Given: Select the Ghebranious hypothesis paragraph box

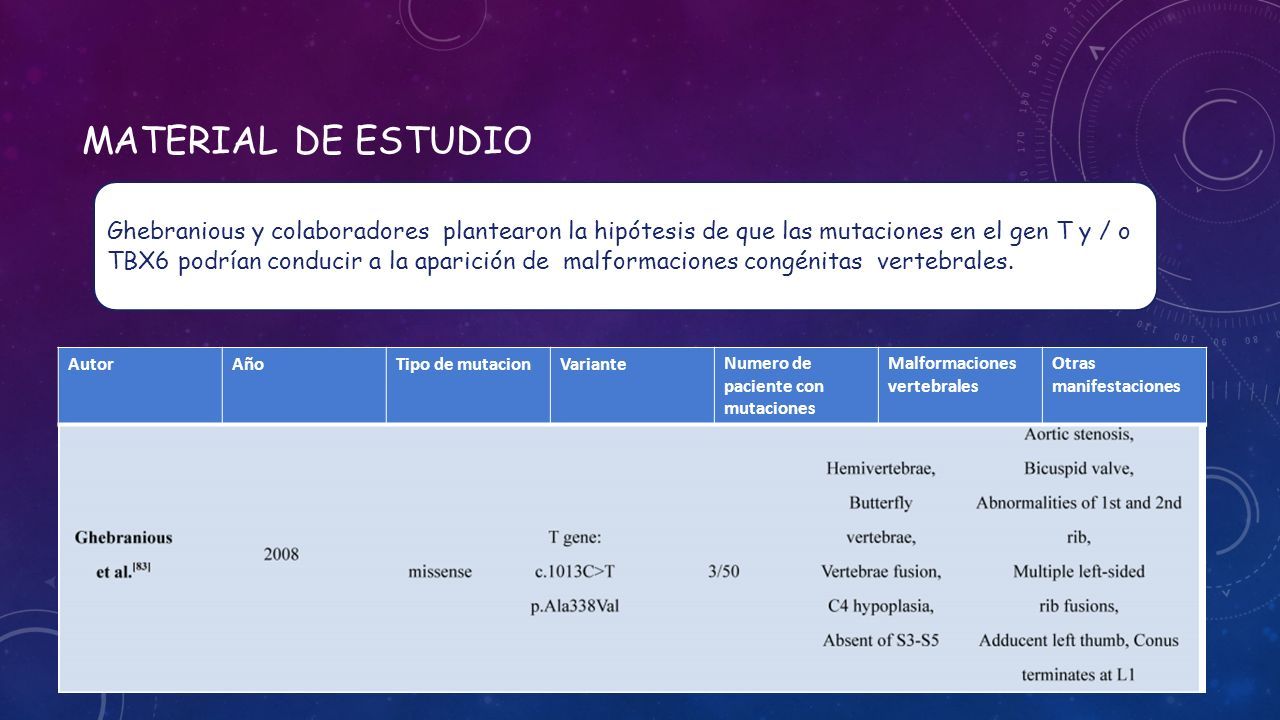Looking at the screenshot, I should point(625,246).
